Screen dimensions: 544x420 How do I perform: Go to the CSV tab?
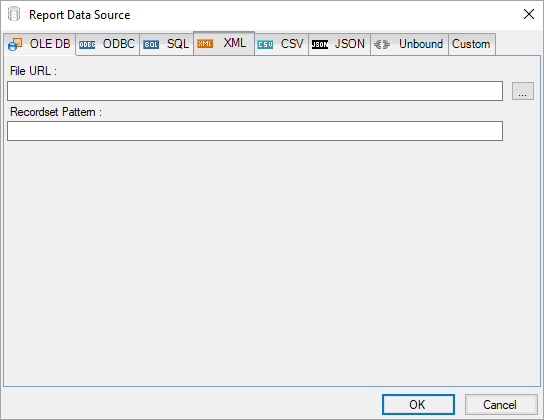[281, 44]
